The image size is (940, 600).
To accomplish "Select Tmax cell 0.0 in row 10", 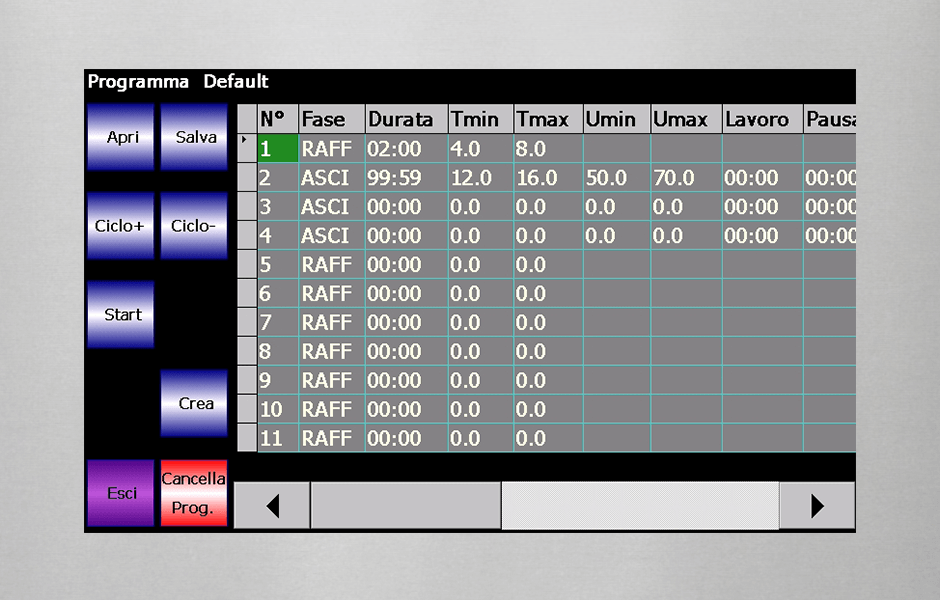I will (549, 409).
